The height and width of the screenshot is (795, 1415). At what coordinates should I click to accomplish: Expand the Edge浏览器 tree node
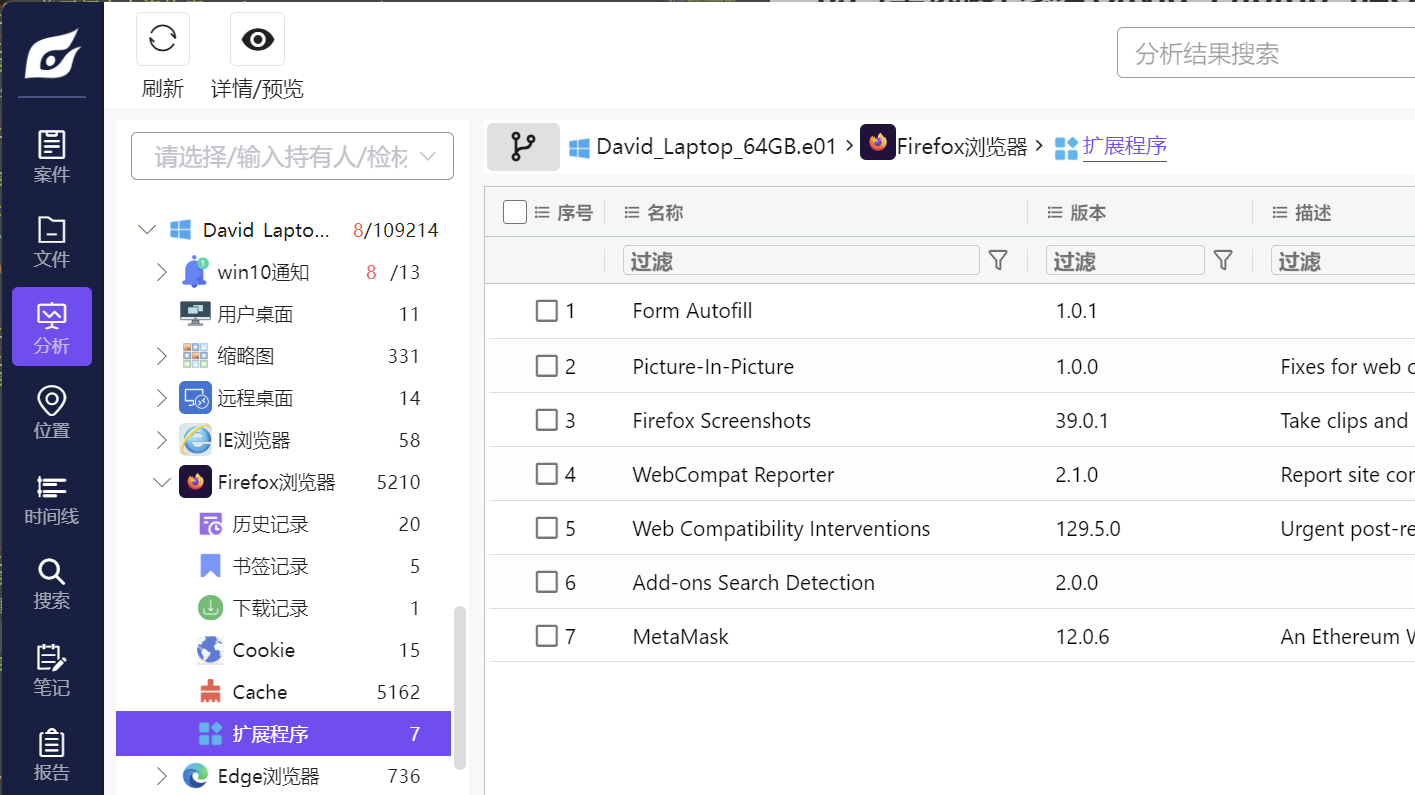(161, 776)
